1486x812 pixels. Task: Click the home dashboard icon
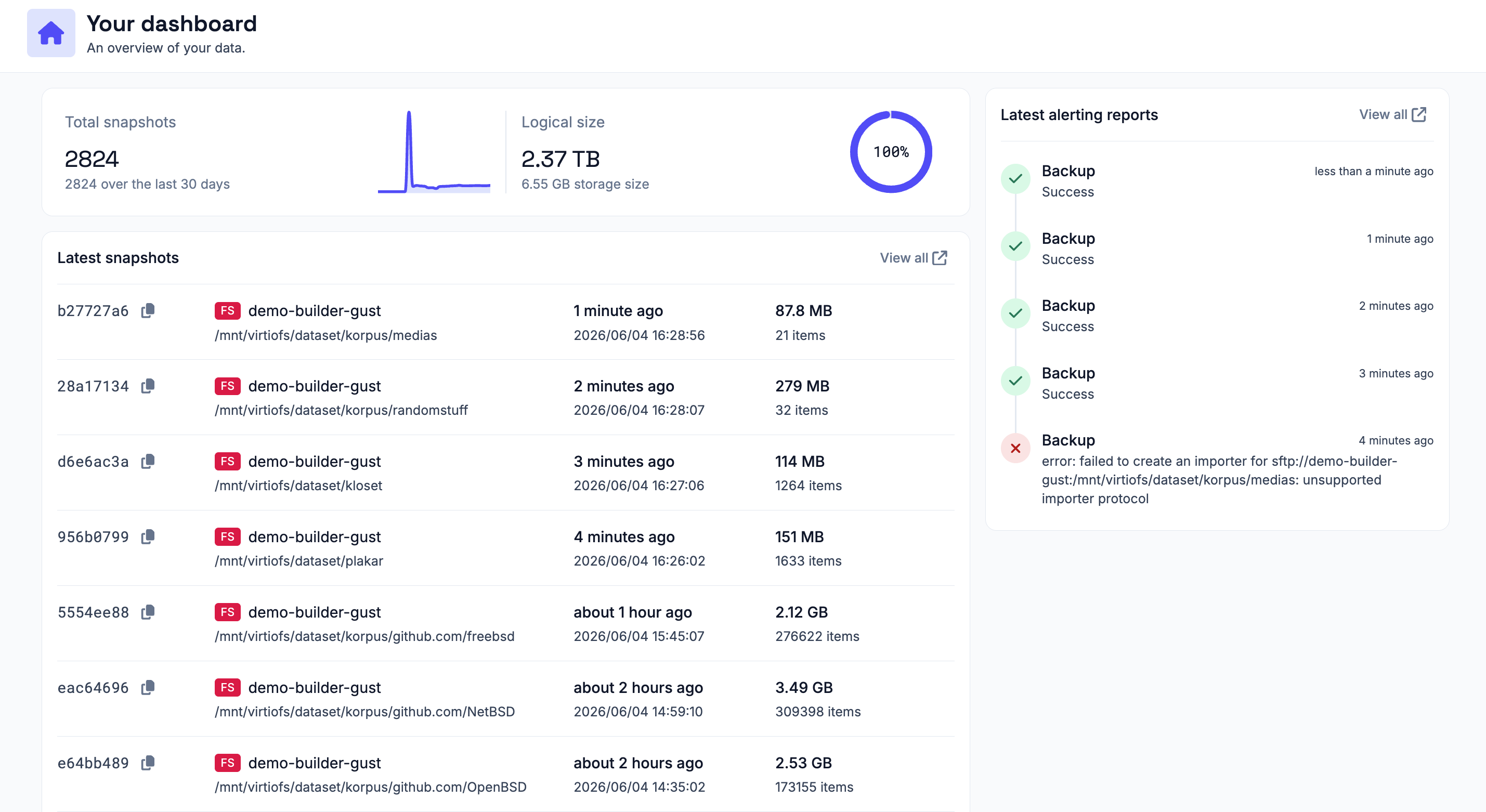point(51,33)
